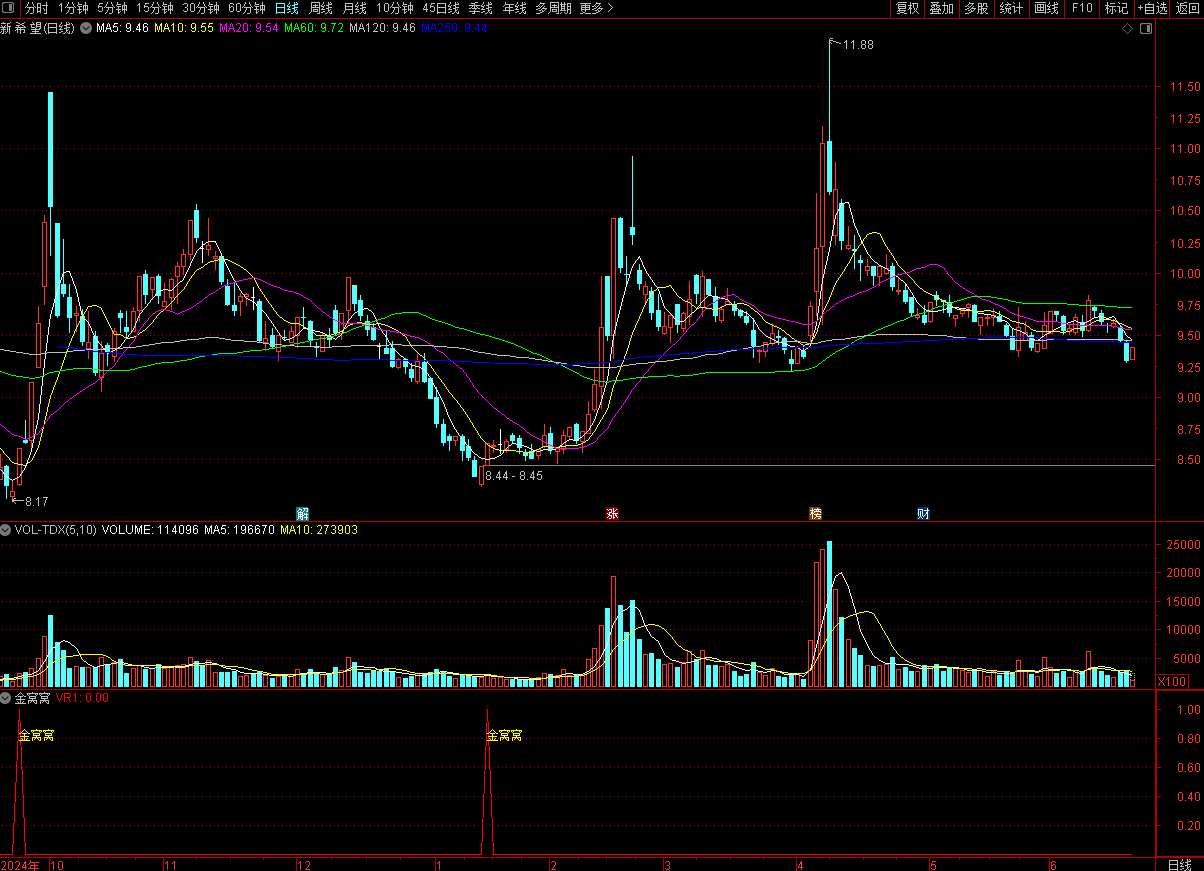This screenshot has height=871, width=1204.
Task: Click the 2024年 date label on the time axis
Action: [x=21, y=864]
